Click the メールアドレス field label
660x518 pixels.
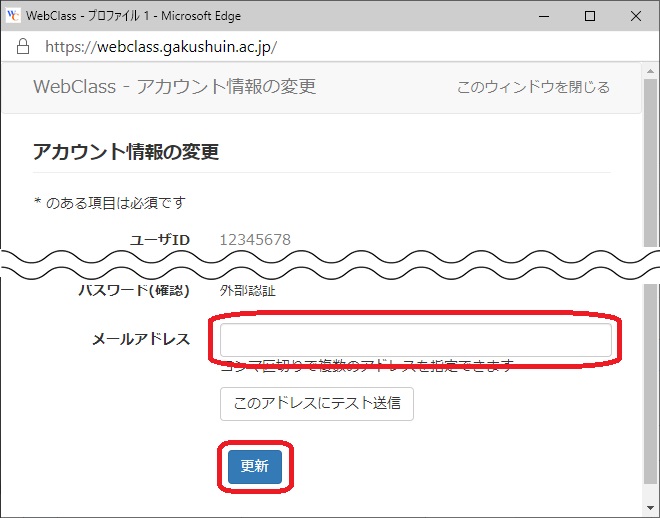[x=140, y=340]
